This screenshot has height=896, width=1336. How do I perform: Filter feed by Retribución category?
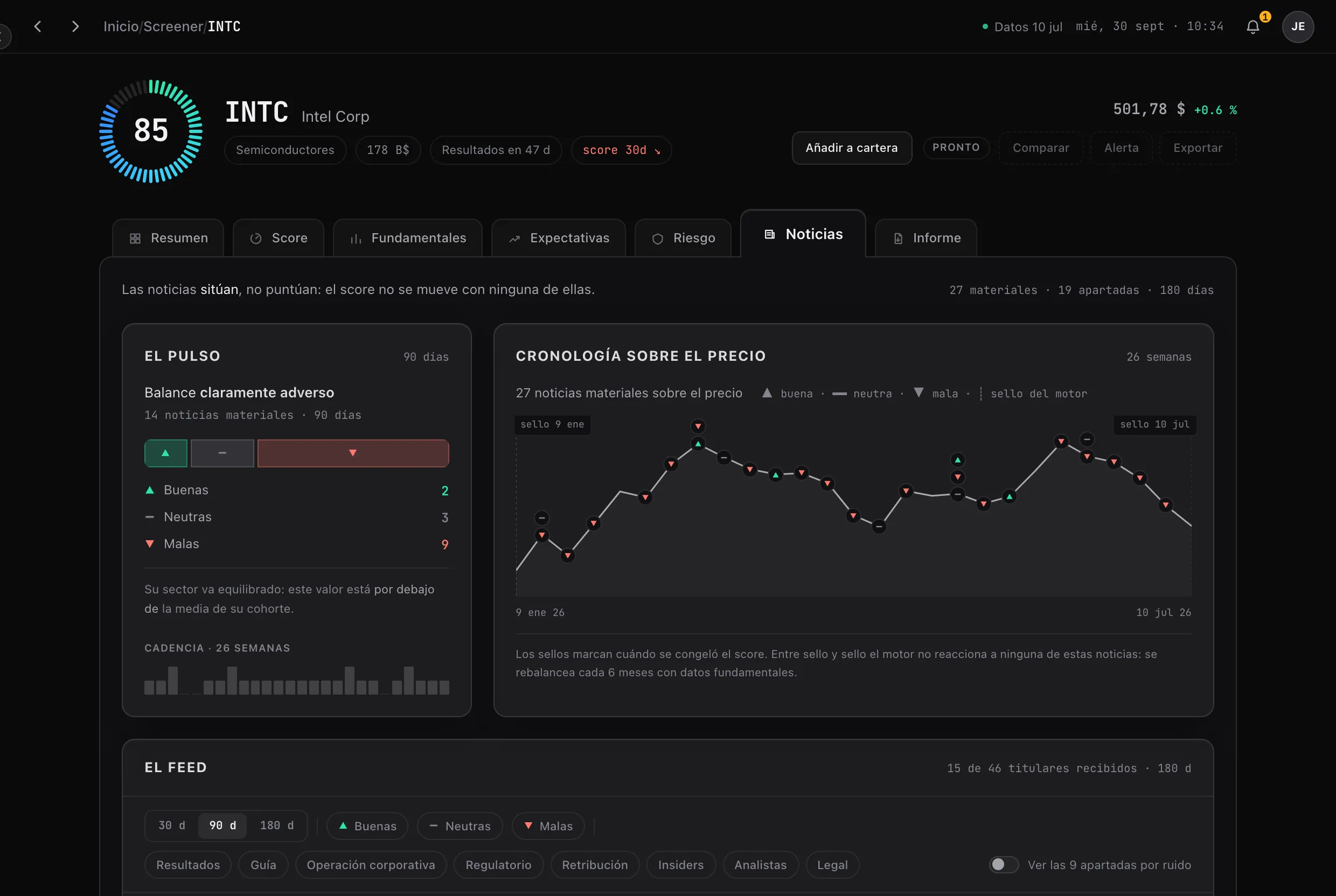pos(595,865)
